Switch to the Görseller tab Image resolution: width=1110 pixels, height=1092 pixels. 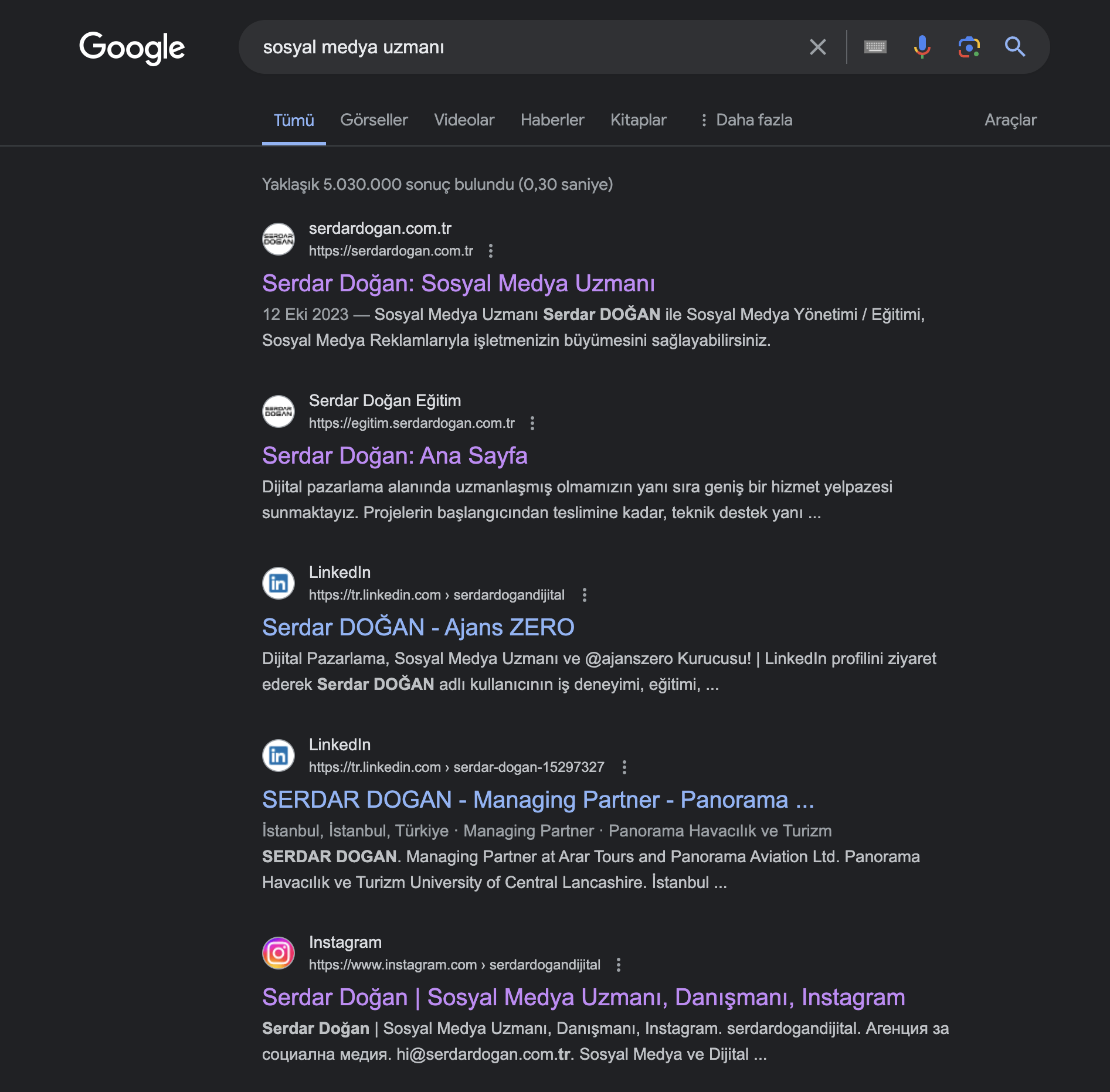(374, 120)
